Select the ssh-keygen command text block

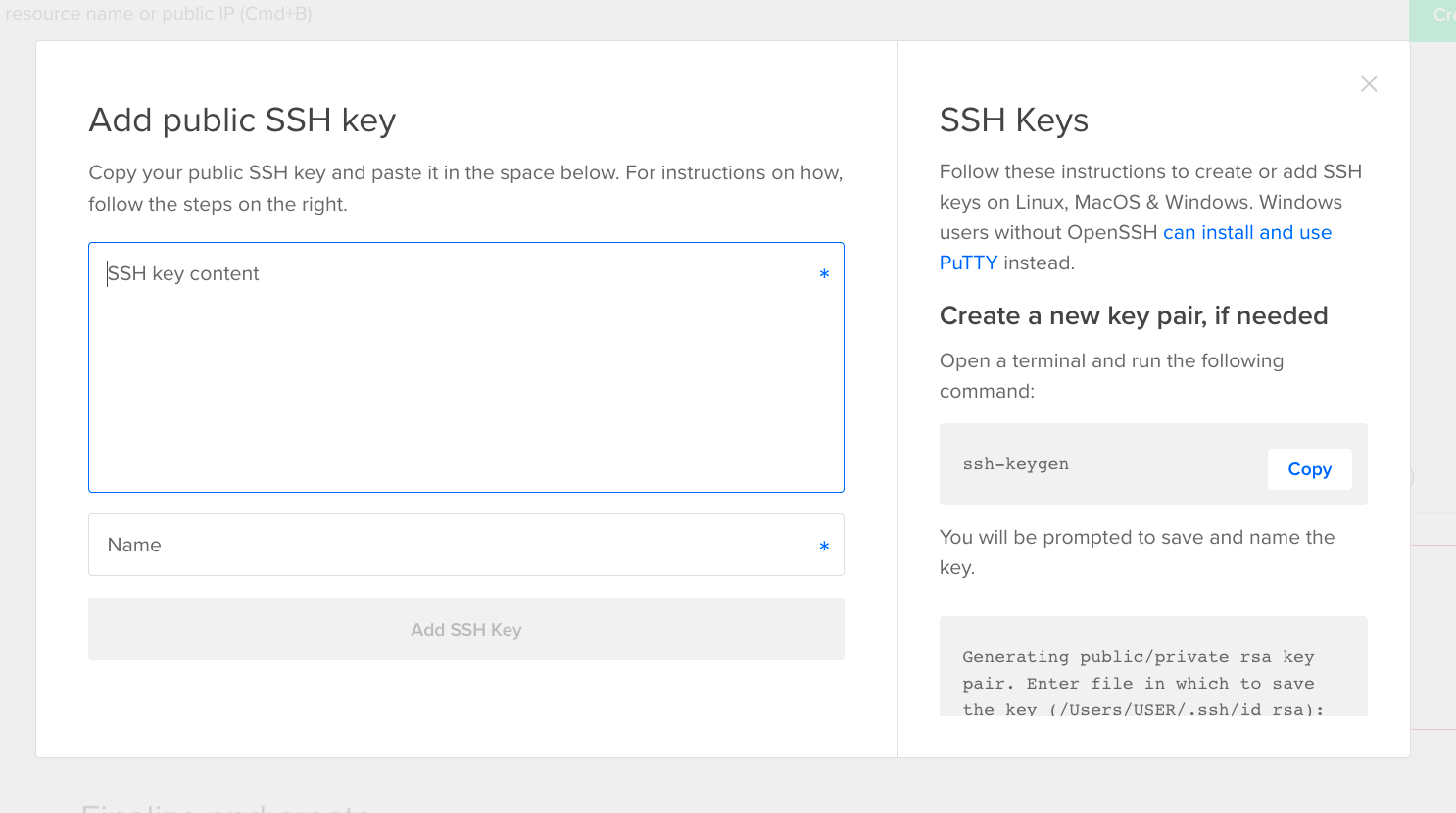click(1016, 464)
